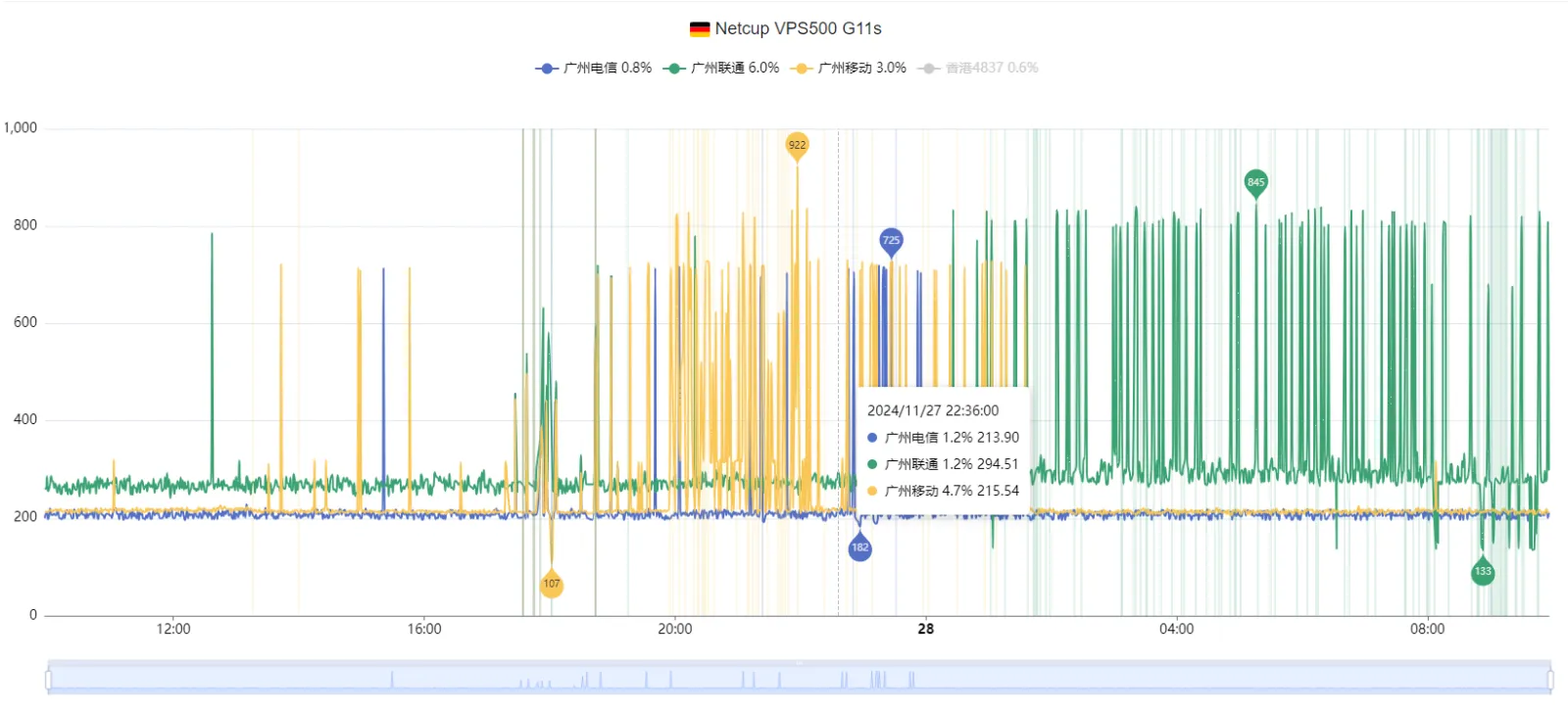Click the 400 y-axis label
Image resolution: width=1568 pixels, height=712 pixels.
coord(25,419)
